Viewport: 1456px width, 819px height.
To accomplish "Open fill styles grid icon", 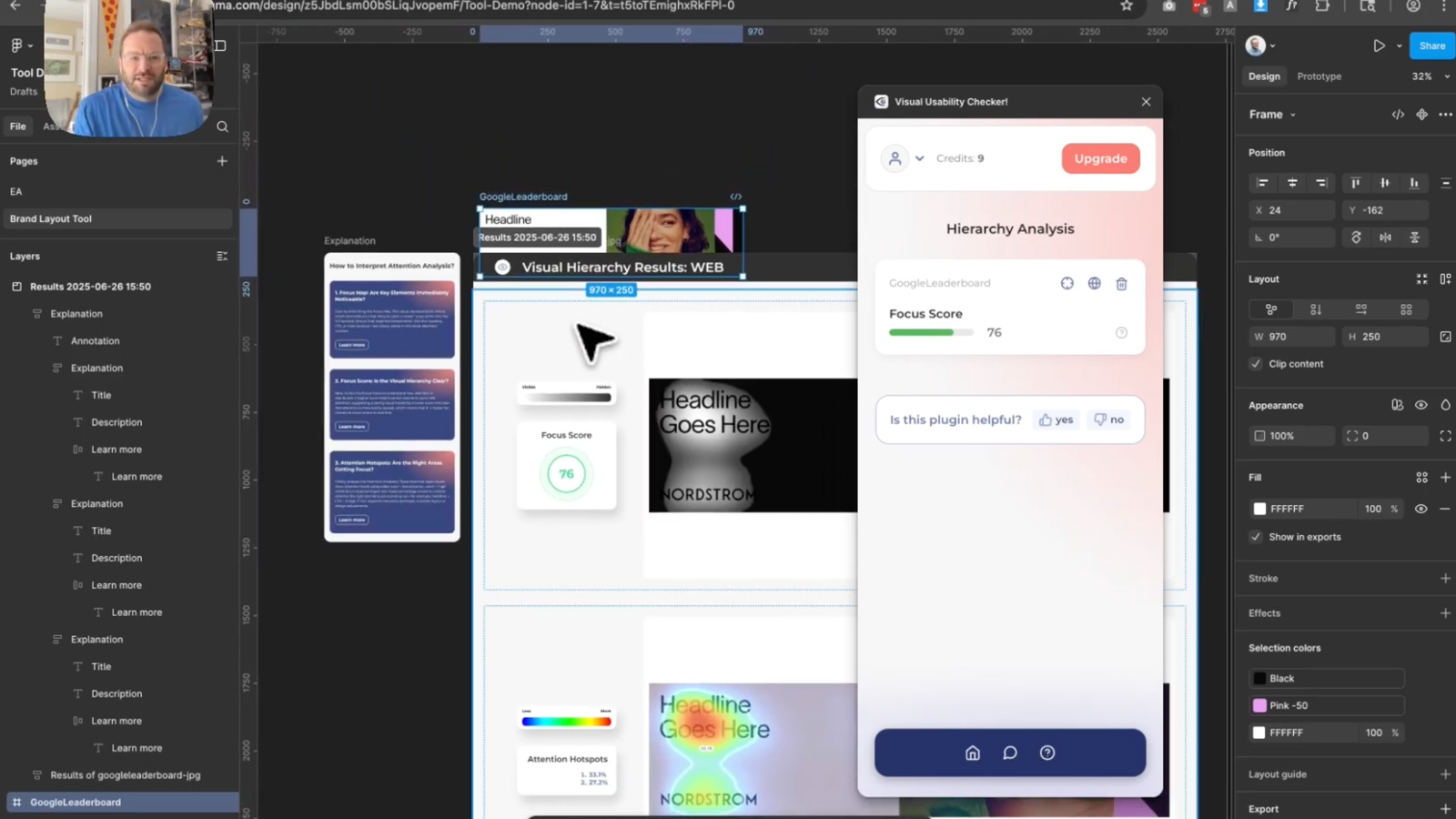I will click(1421, 478).
